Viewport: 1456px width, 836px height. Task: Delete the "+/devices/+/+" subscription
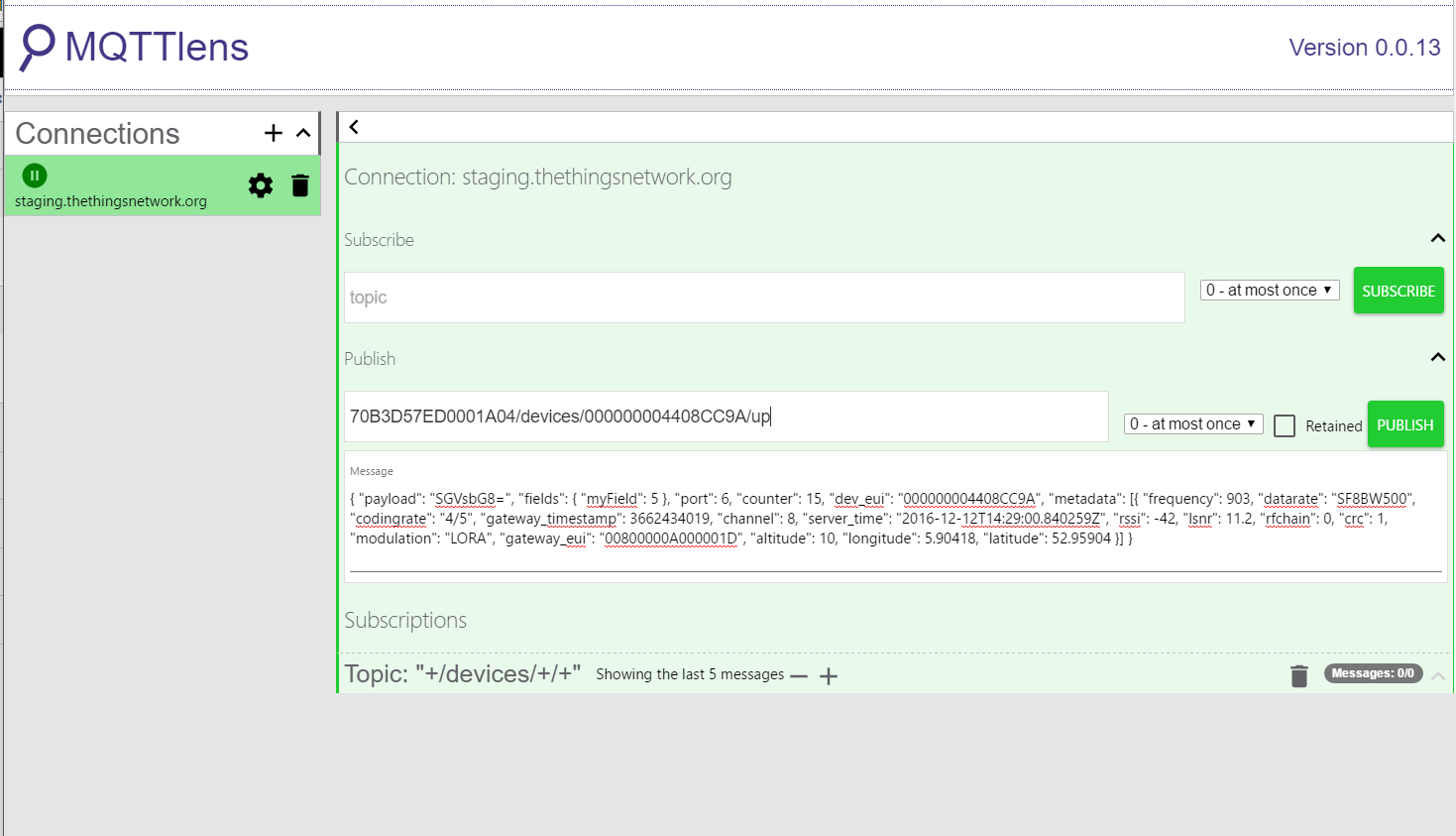coord(1299,675)
